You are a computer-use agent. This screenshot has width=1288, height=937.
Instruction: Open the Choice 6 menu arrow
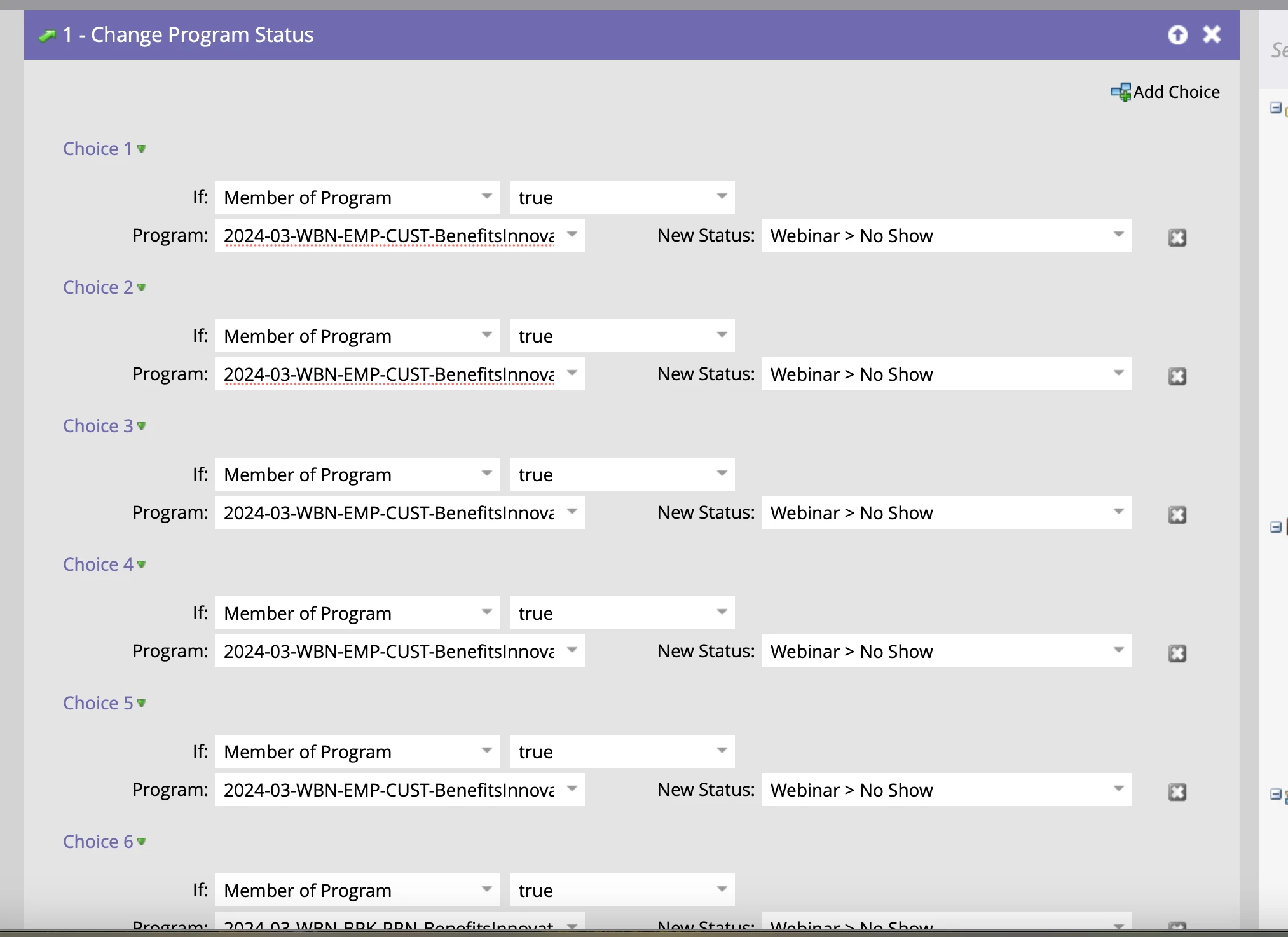[x=142, y=842]
